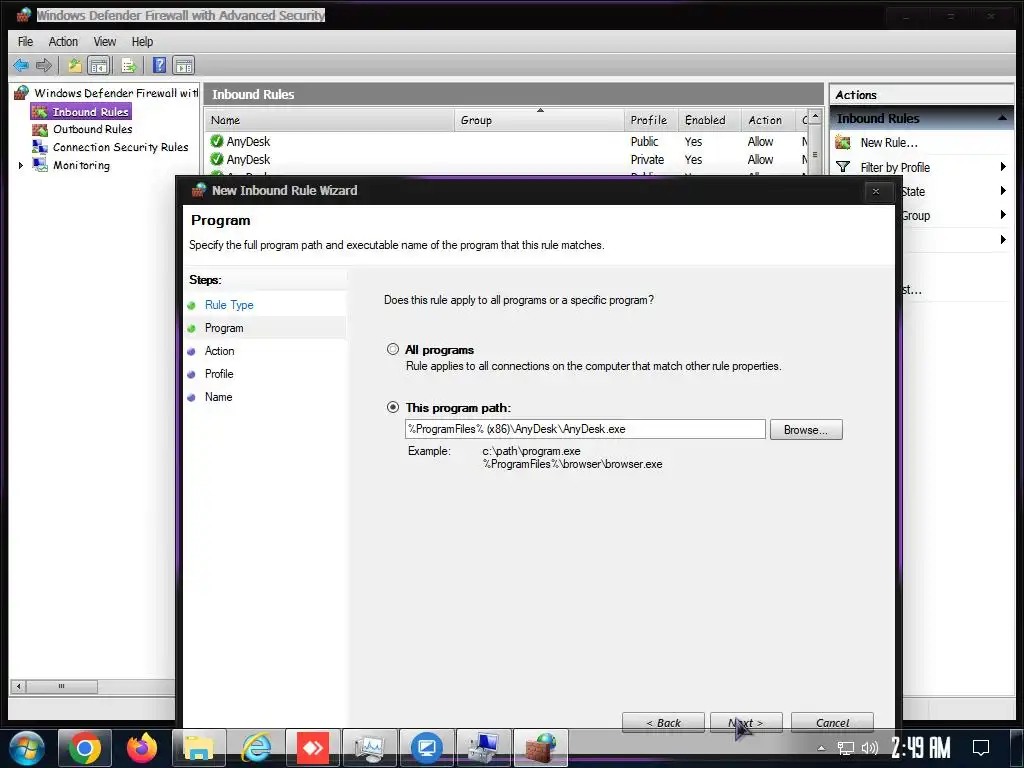Click the gray Forward arrow in toolbar
The height and width of the screenshot is (768, 1024).
(x=44, y=65)
